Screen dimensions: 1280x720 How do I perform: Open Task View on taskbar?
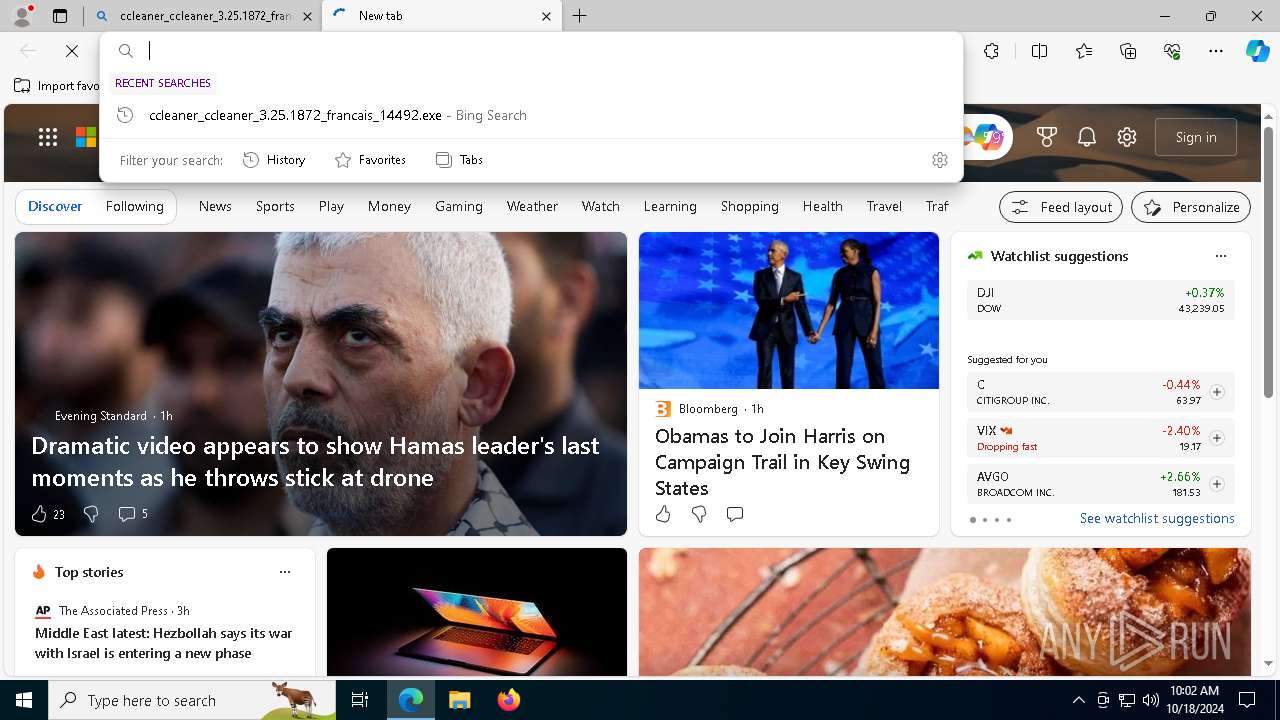point(360,700)
